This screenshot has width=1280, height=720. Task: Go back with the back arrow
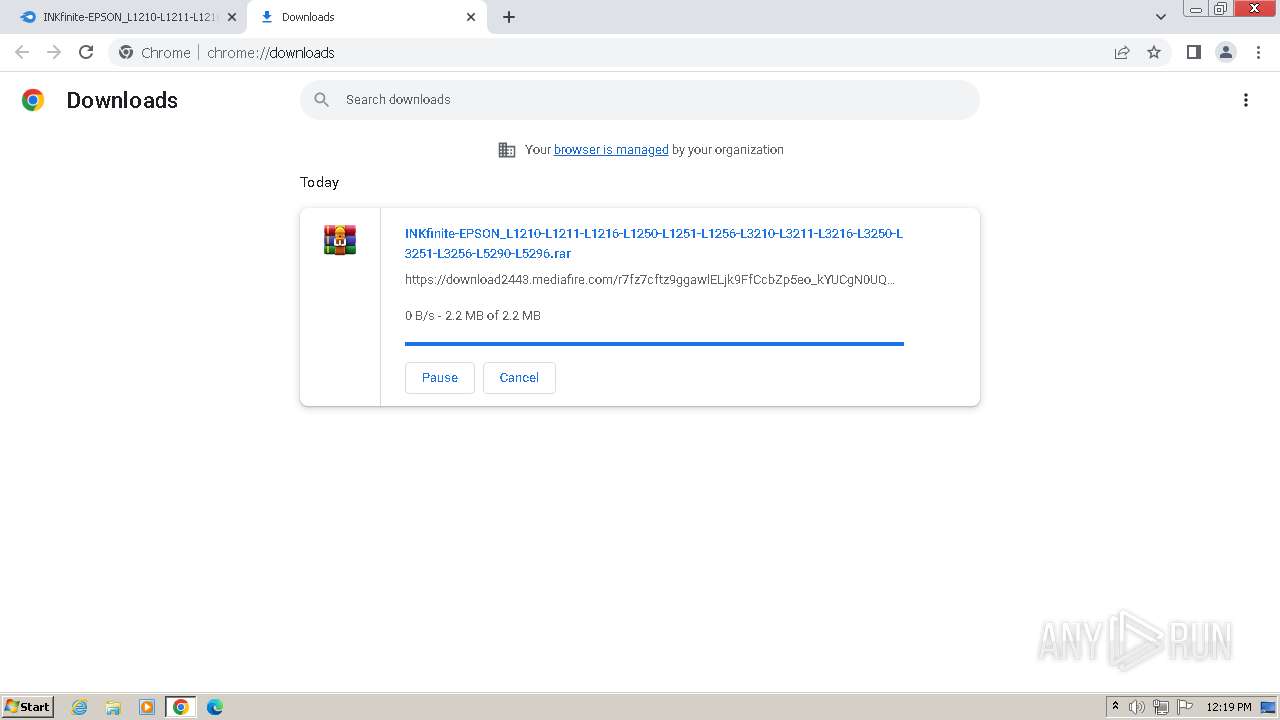click(22, 53)
